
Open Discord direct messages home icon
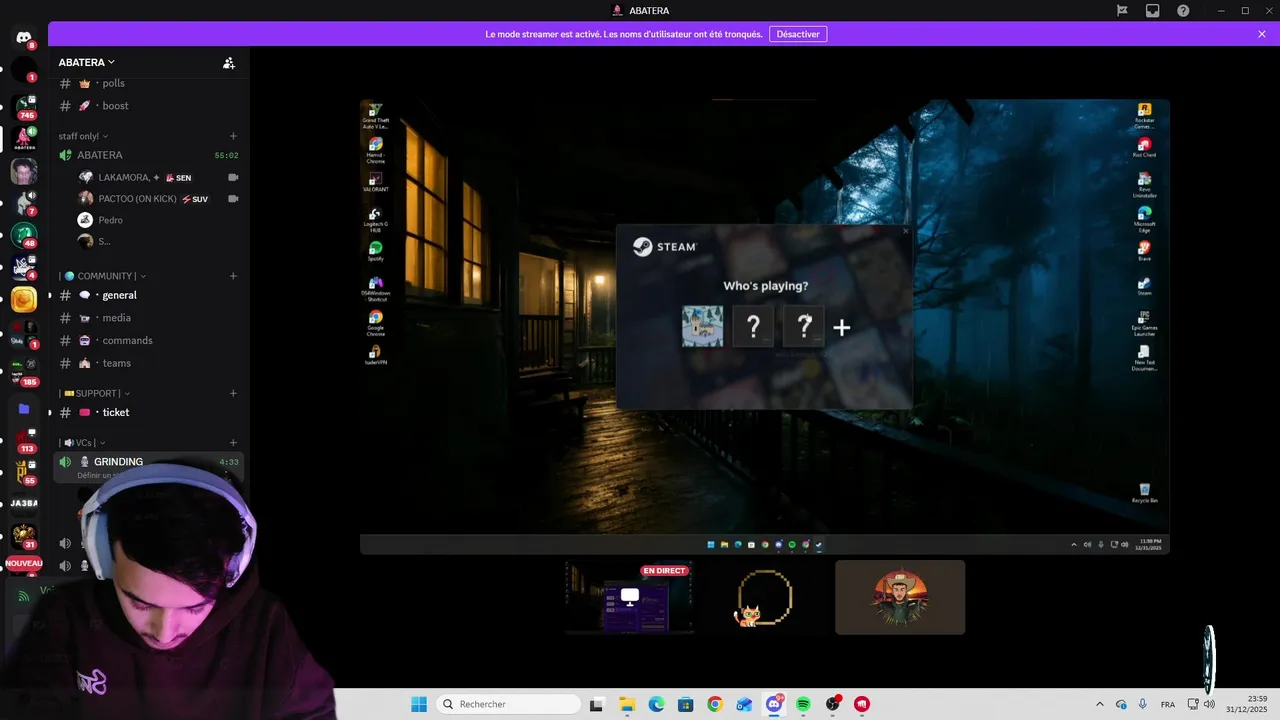(24, 37)
